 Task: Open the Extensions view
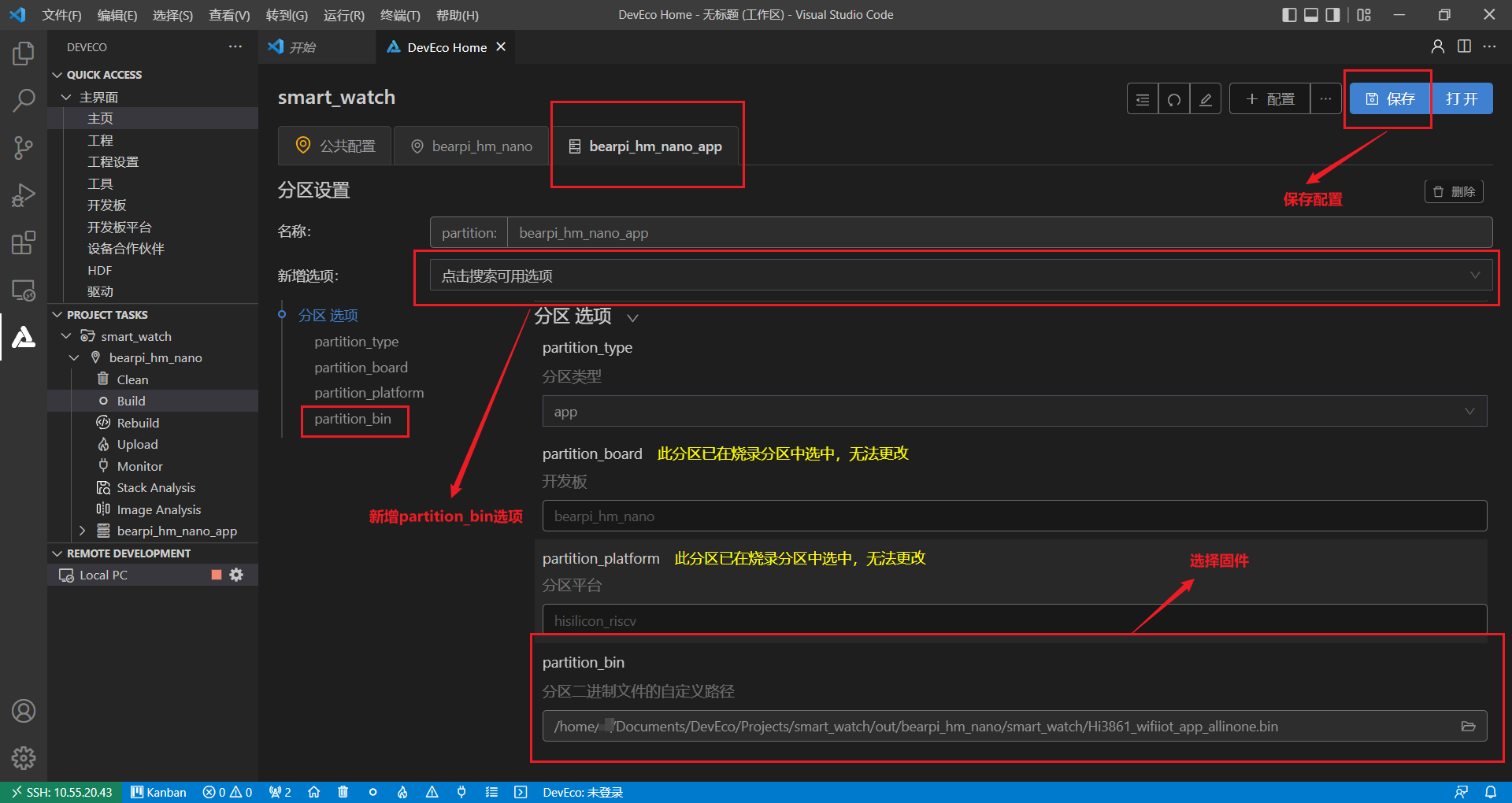[x=24, y=242]
